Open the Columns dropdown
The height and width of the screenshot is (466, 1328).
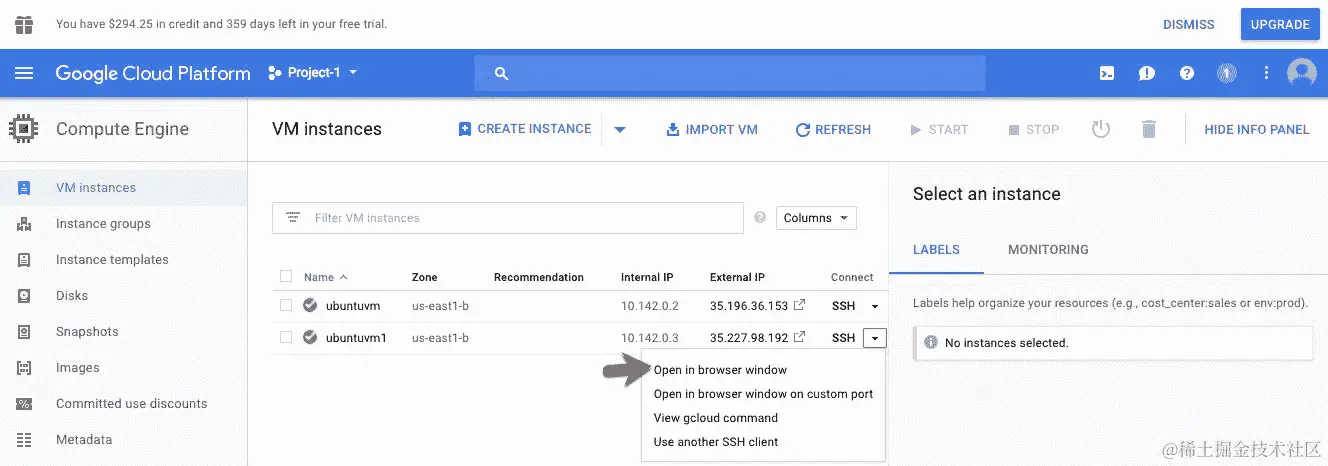coord(816,218)
